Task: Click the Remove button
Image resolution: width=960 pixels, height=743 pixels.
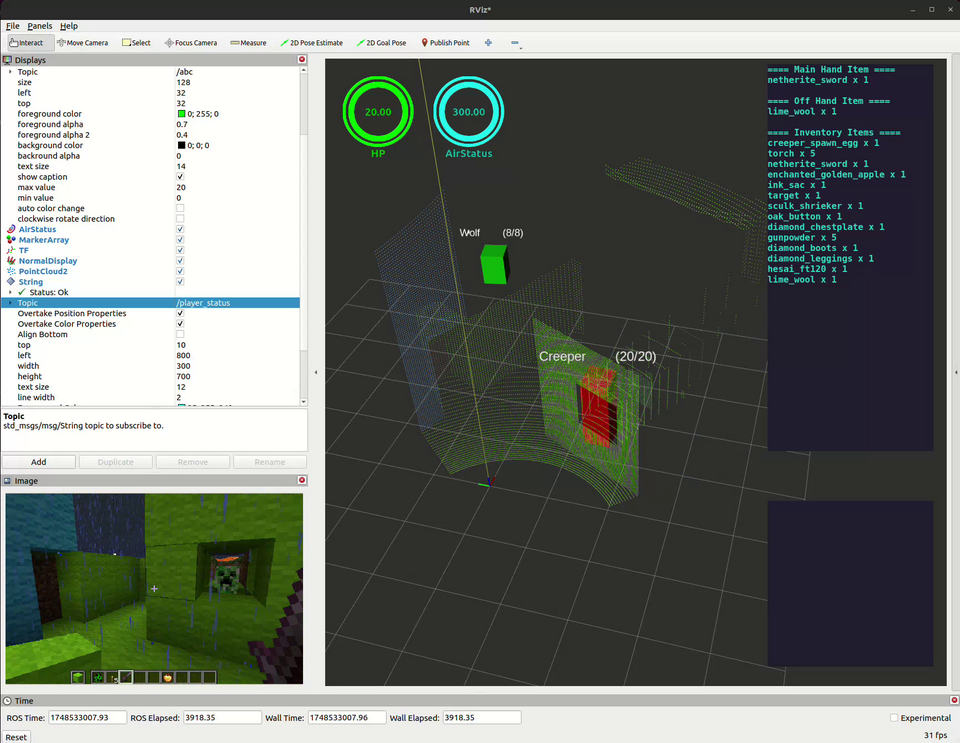Action: (193, 462)
